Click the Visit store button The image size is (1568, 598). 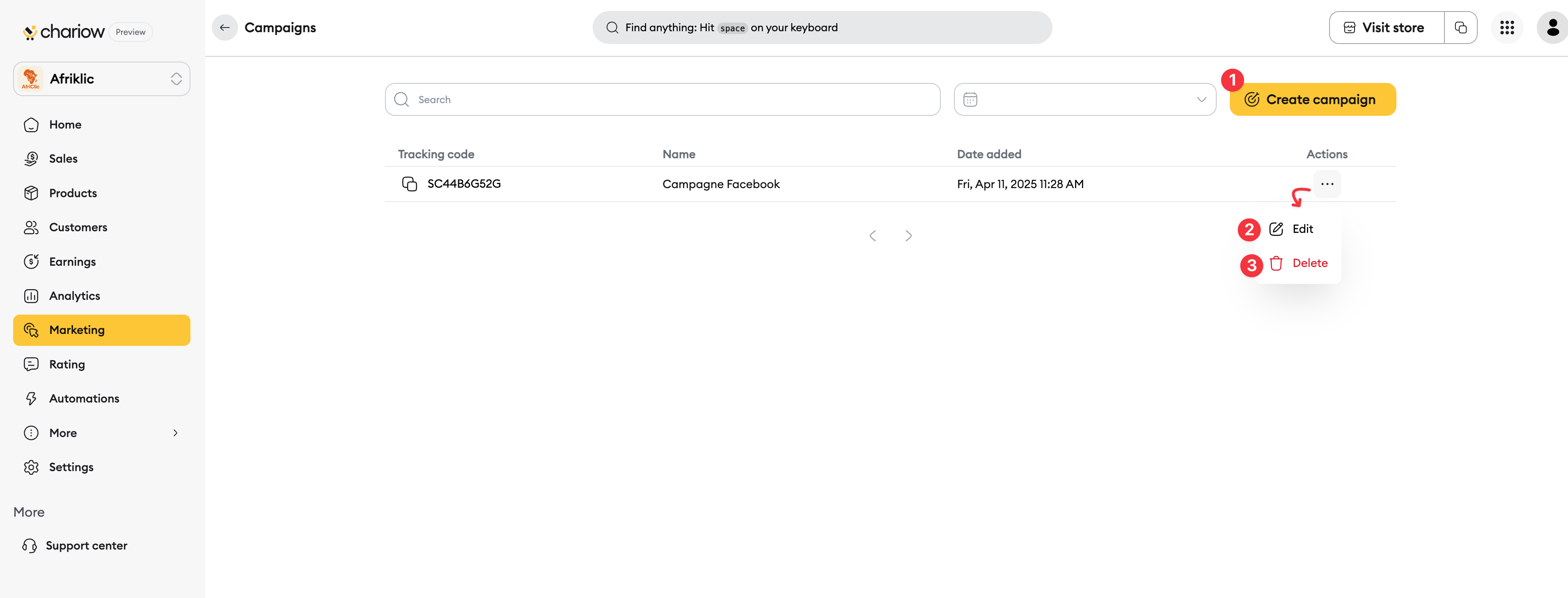click(1386, 28)
